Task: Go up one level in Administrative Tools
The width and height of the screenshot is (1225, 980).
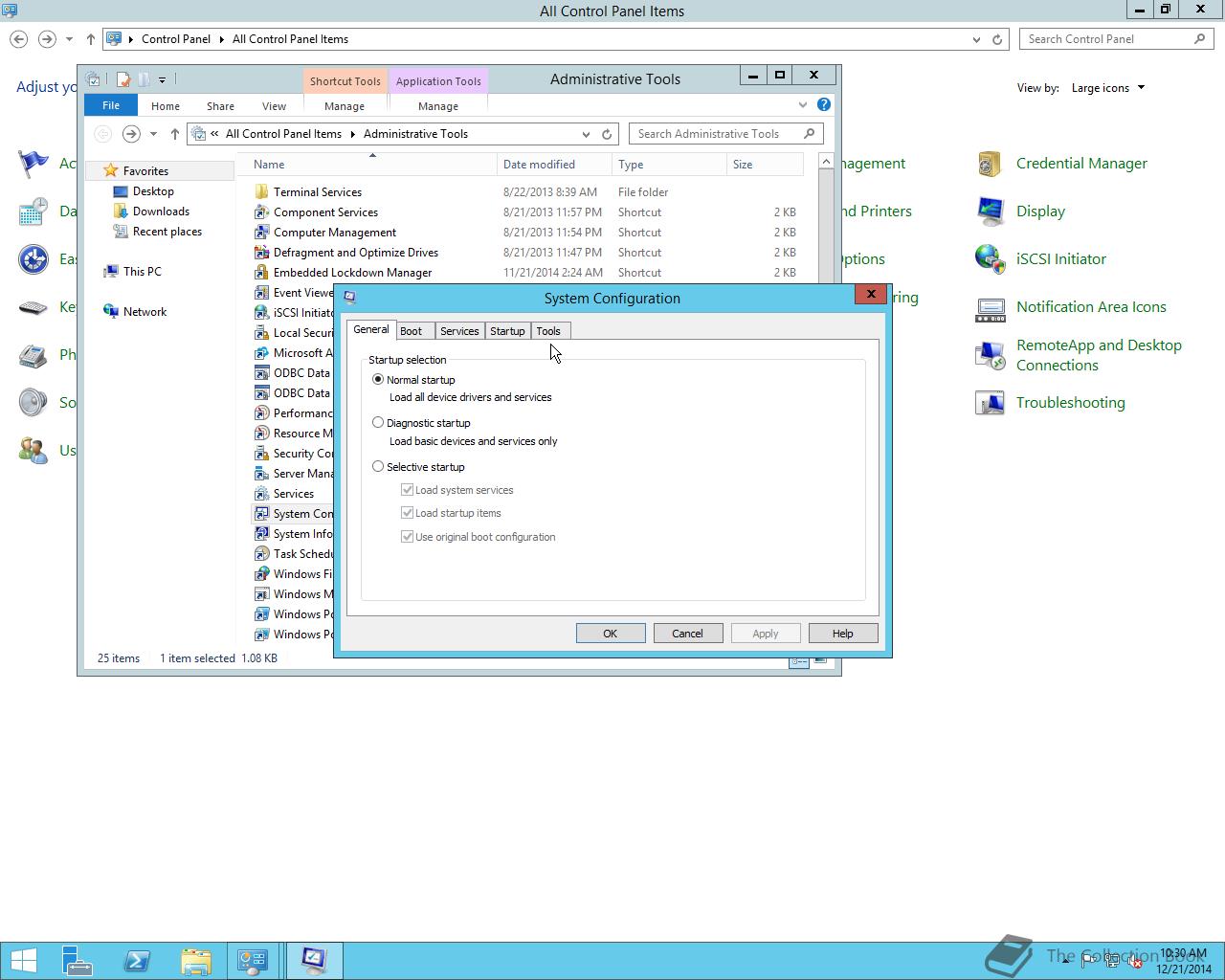Action: pyautogui.click(x=174, y=134)
